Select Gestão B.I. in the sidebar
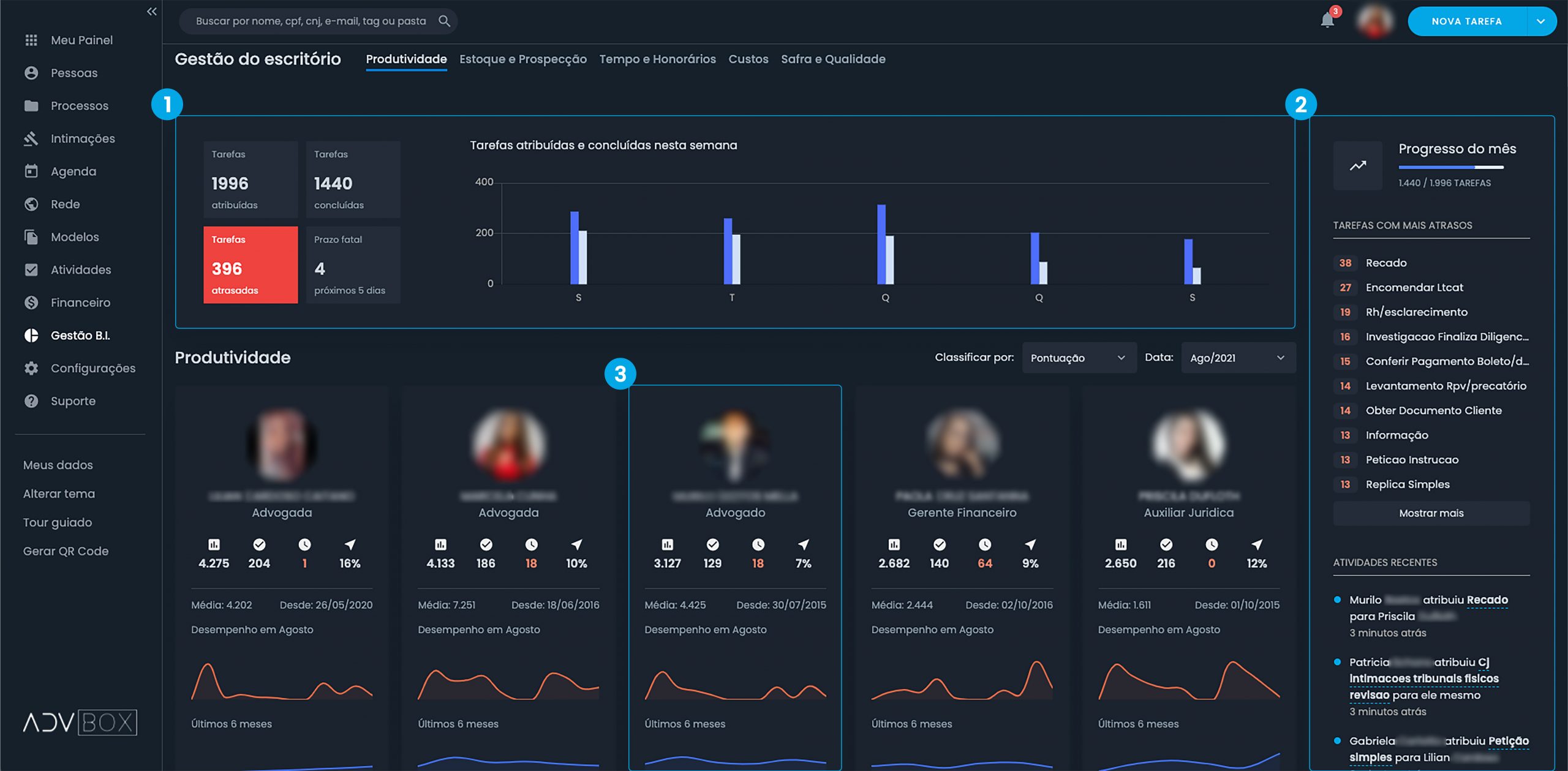The width and height of the screenshot is (1568, 771). coord(83,336)
